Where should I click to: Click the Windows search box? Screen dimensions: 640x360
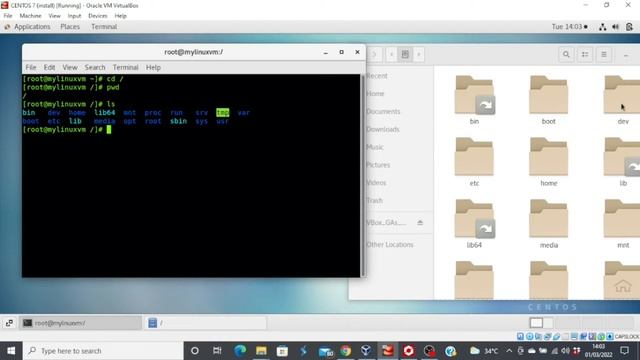point(103,351)
